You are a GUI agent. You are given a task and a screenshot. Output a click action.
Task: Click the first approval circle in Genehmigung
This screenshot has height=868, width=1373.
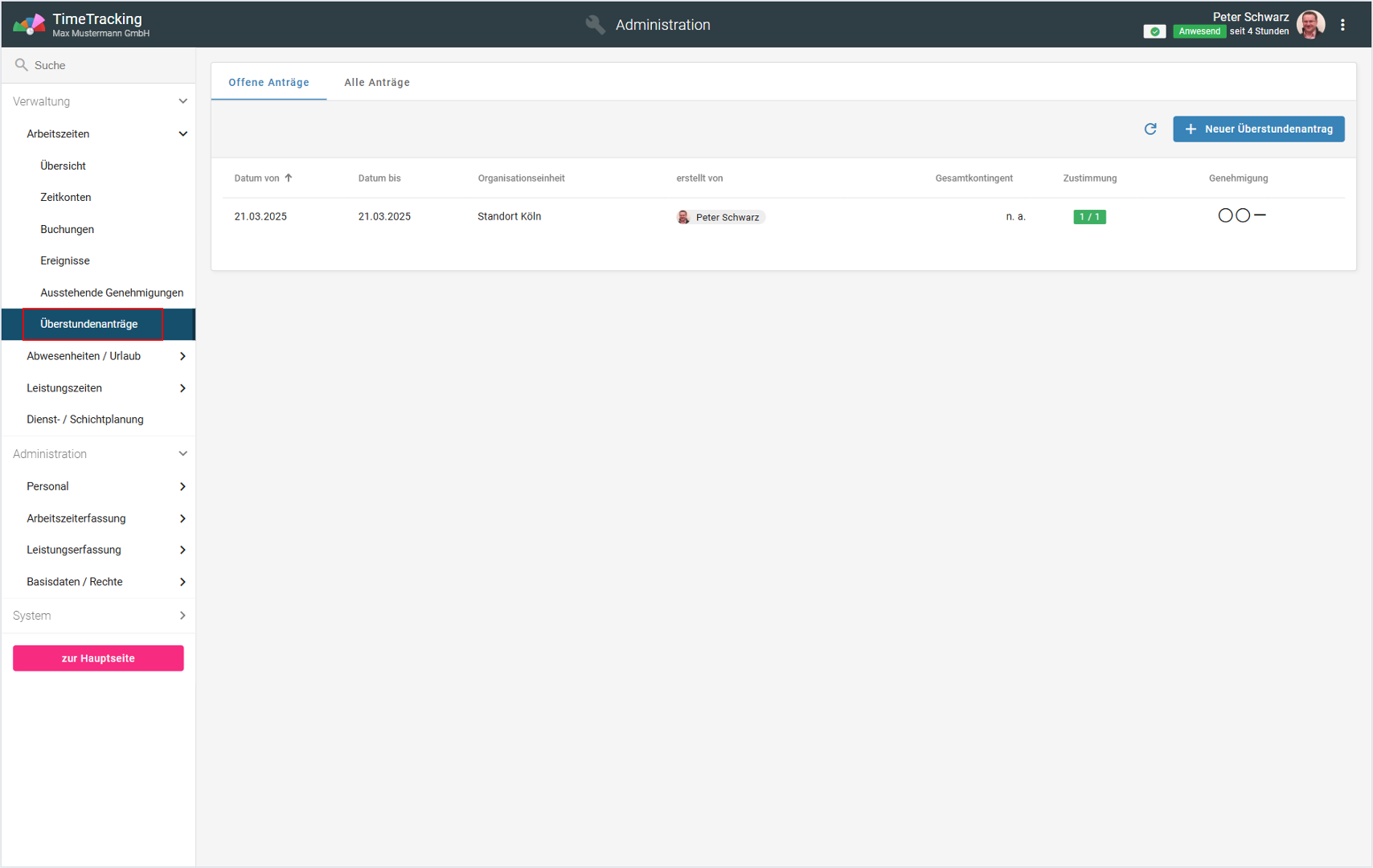click(1225, 215)
